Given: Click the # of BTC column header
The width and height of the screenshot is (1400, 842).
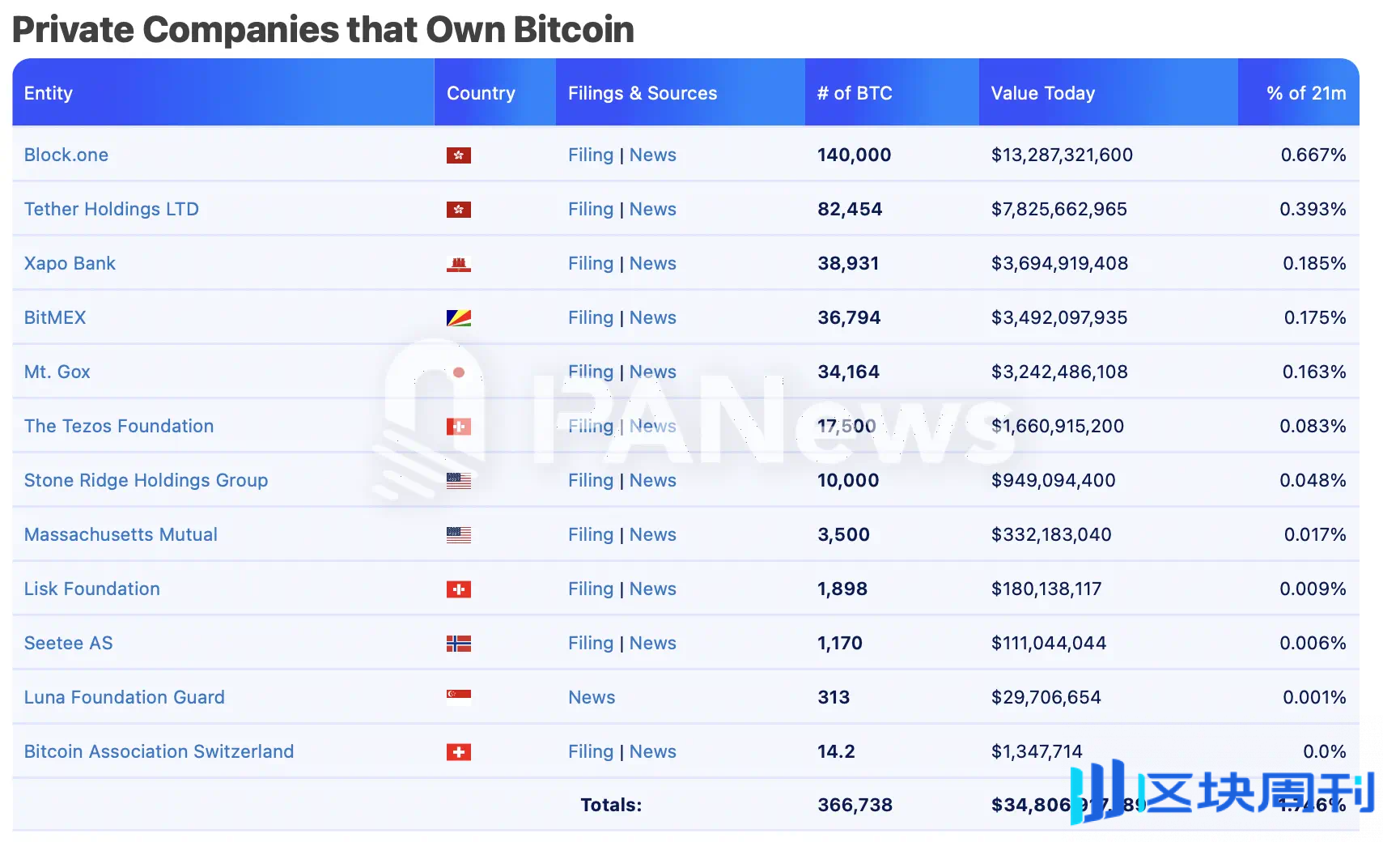Looking at the screenshot, I should pyautogui.click(x=855, y=92).
